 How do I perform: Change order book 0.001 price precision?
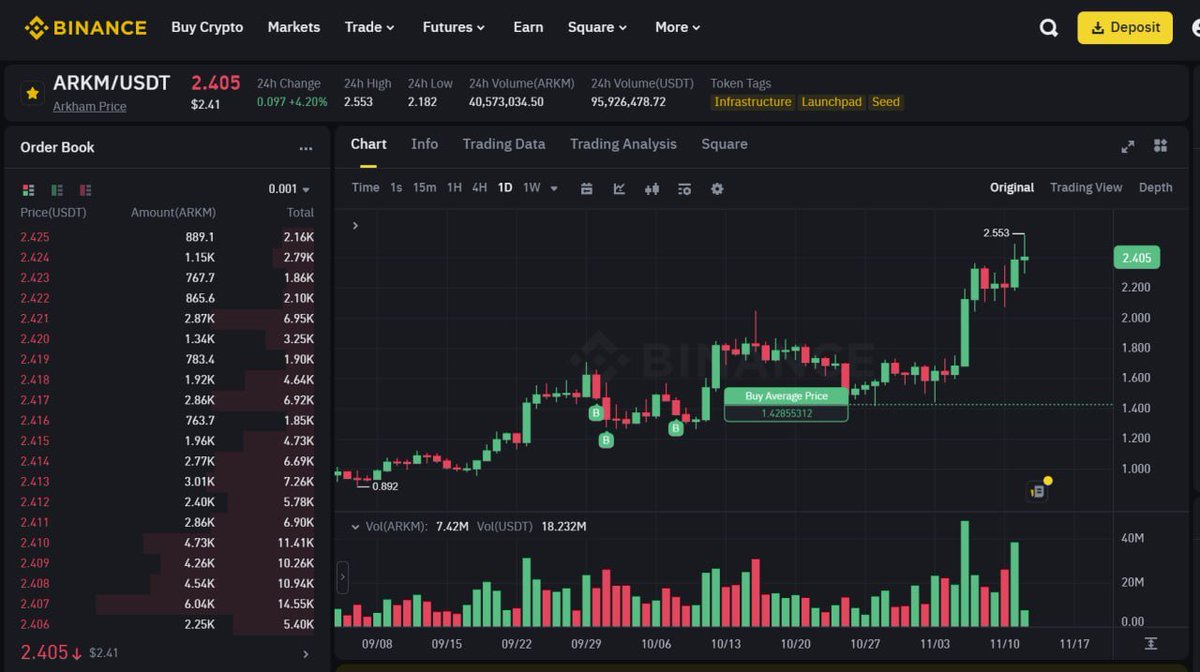click(x=289, y=189)
